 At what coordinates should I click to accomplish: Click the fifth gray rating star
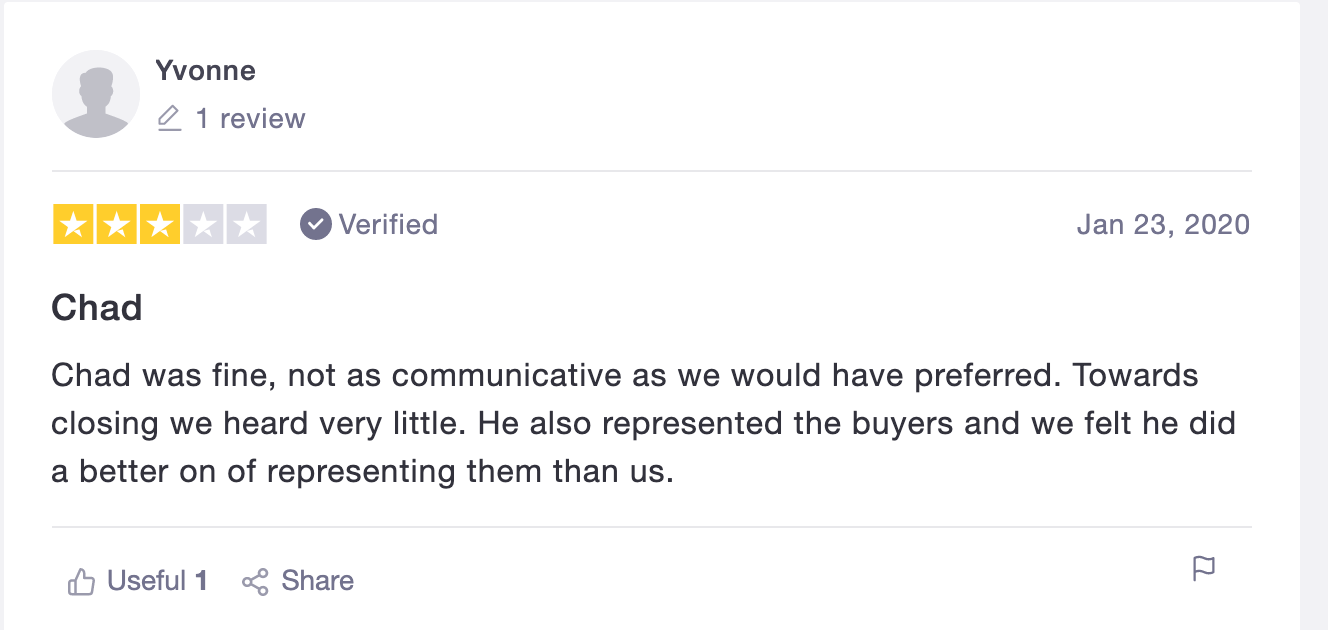(x=246, y=224)
